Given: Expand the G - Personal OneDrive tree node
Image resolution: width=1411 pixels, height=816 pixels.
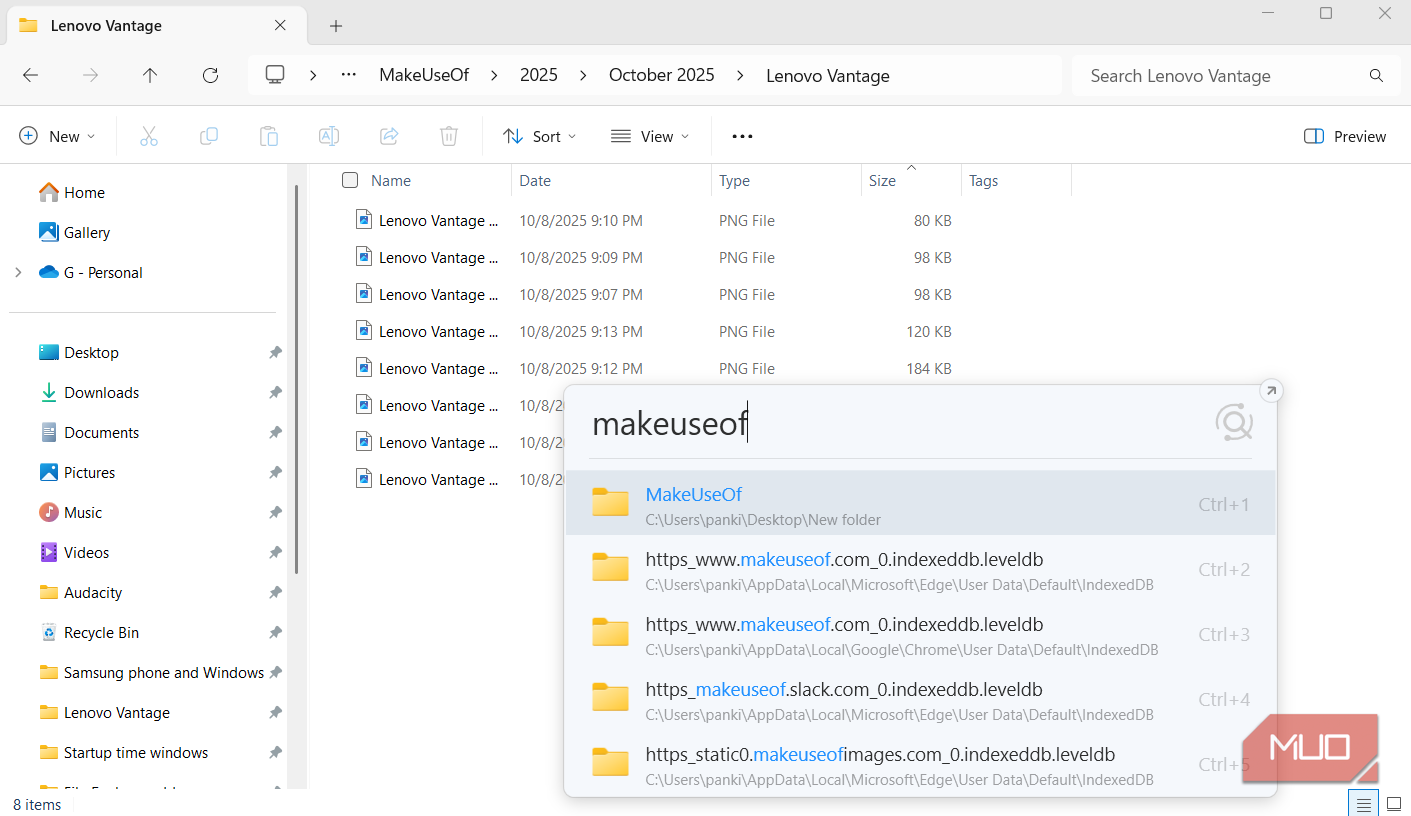Looking at the screenshot, I should (18, 272).
